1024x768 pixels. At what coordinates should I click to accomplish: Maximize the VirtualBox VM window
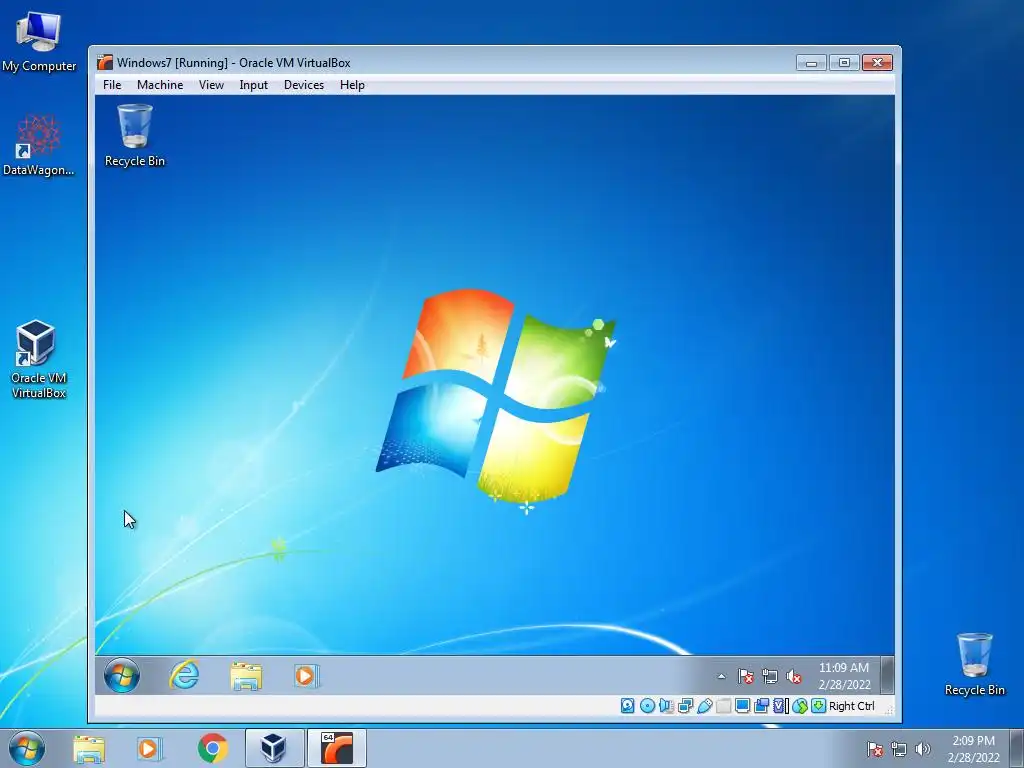pos(844,63)
